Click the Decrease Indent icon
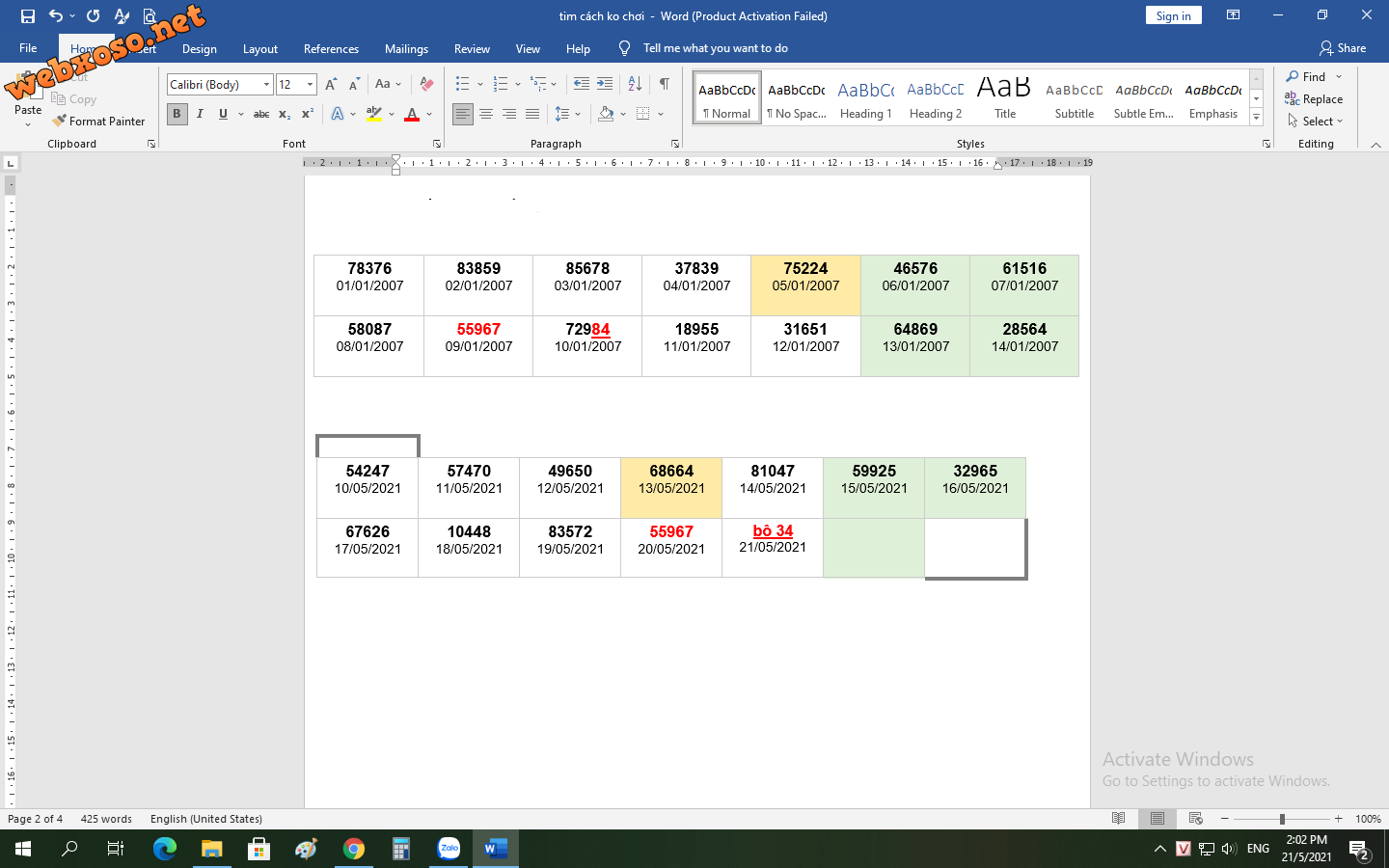 point(581,84)
